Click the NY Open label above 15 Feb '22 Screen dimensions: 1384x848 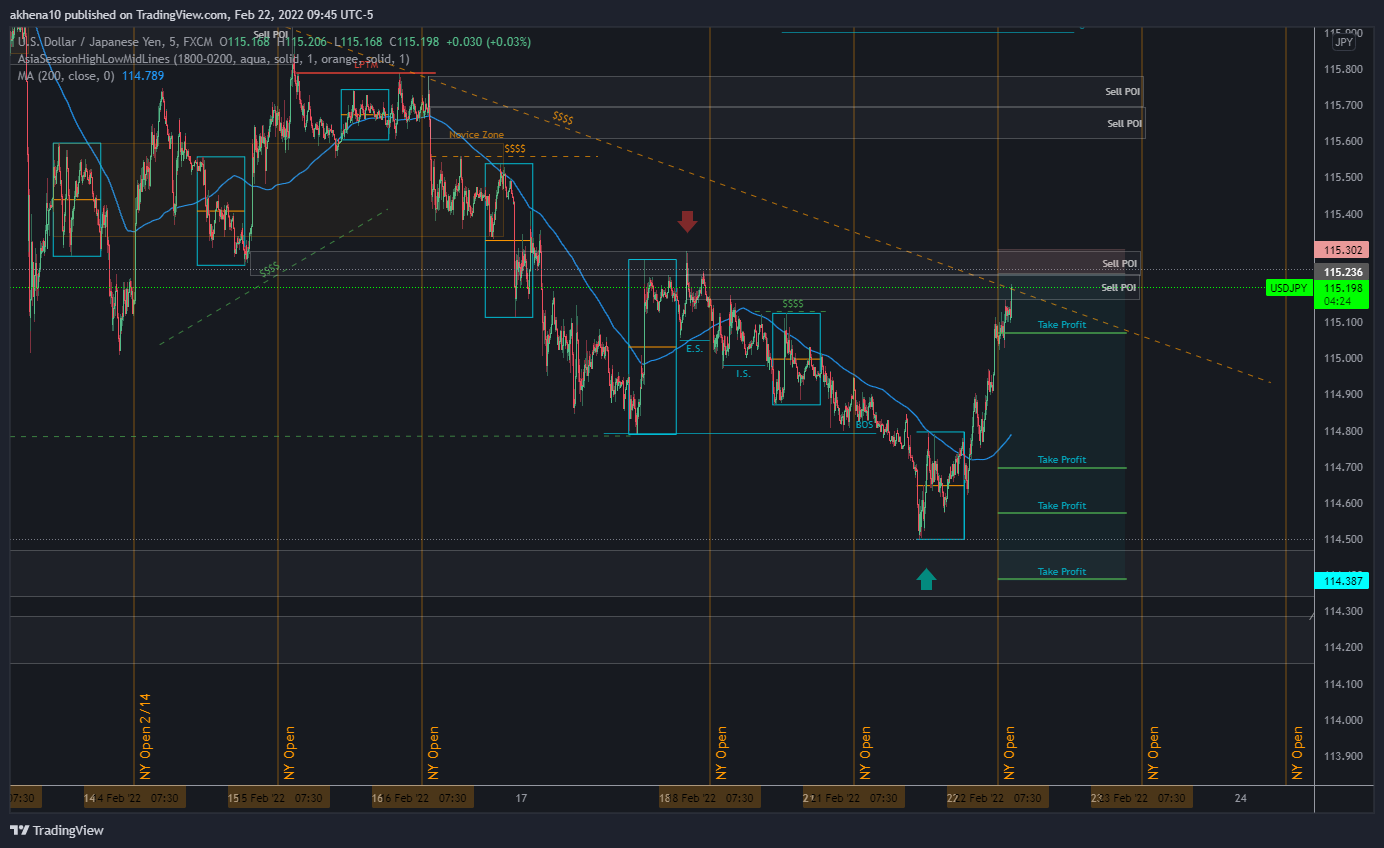click(289, 753)
